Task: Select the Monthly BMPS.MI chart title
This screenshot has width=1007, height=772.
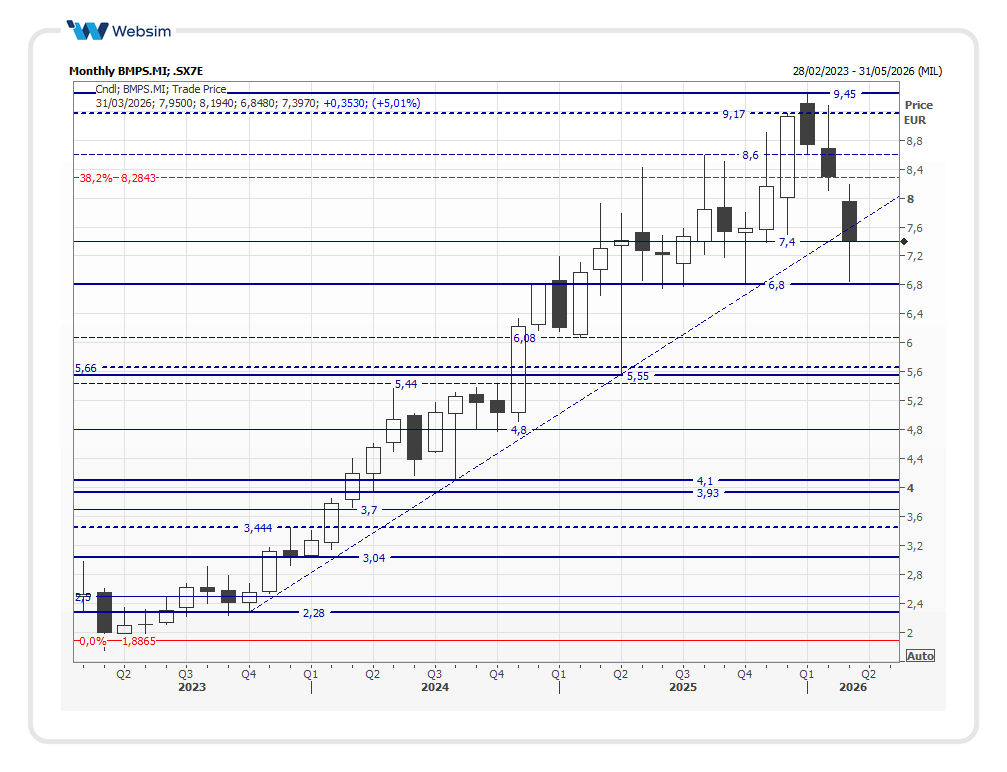Action: 135,71
